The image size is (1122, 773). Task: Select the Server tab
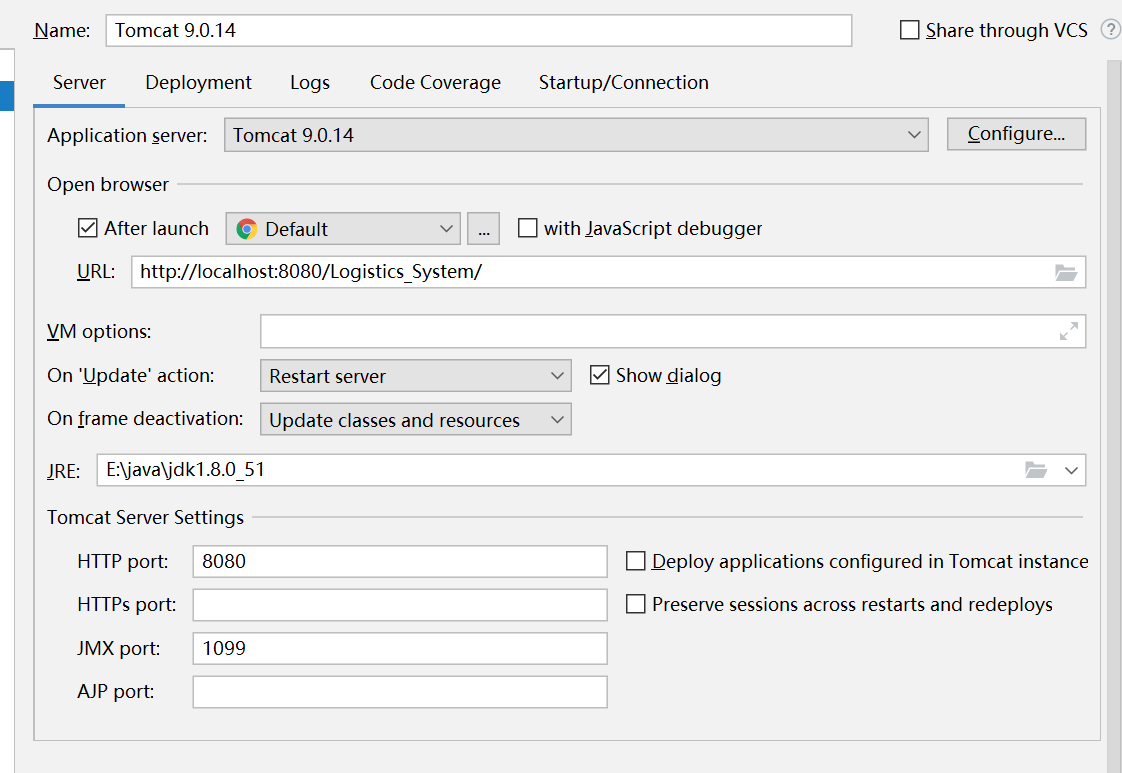coord(79,83)
